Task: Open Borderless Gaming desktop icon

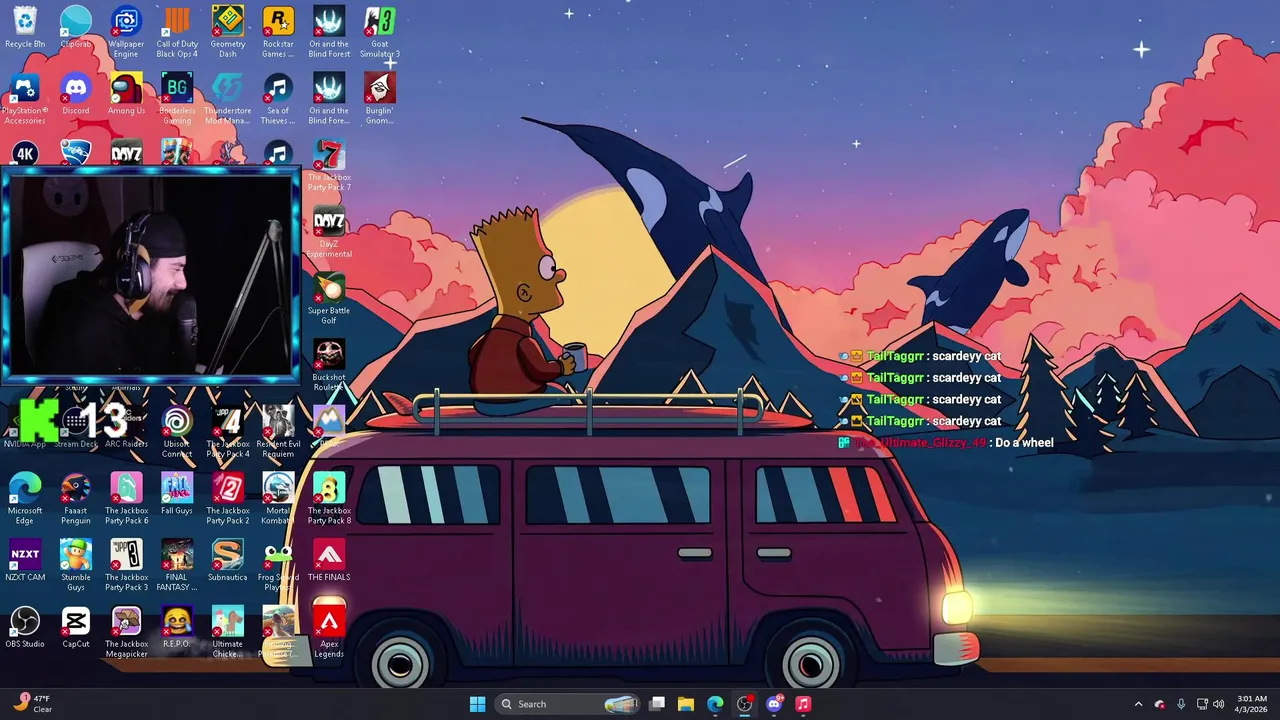Action: click(x=177, y=99)
